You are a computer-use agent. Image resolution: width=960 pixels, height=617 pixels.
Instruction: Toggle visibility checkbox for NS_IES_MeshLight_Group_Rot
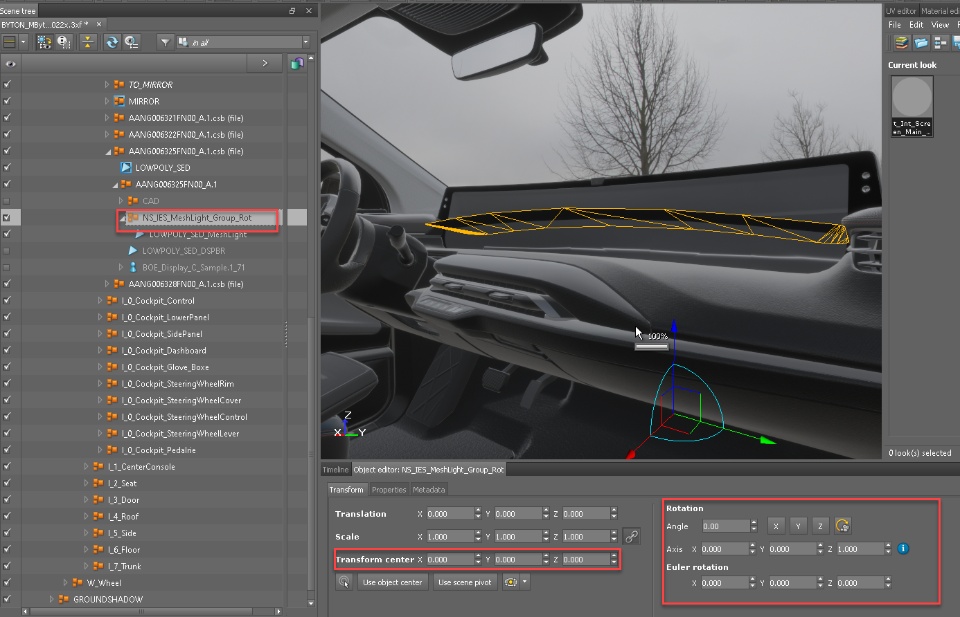pyautogui.click(x=7, y=217)
